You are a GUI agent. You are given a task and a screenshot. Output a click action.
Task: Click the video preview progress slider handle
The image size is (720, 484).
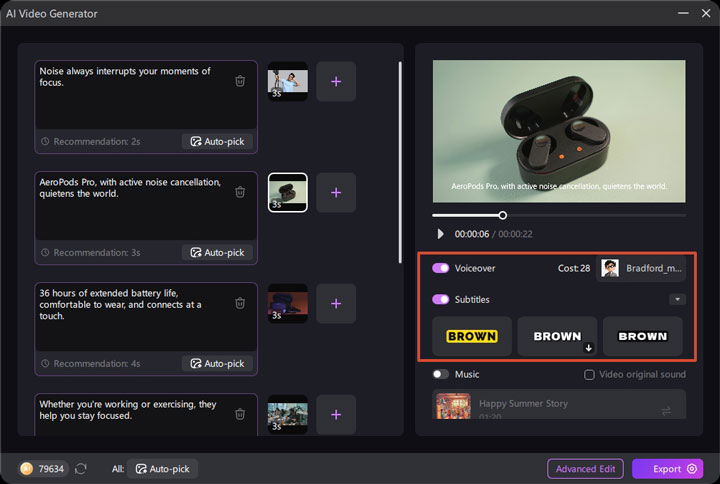point(502,215)
